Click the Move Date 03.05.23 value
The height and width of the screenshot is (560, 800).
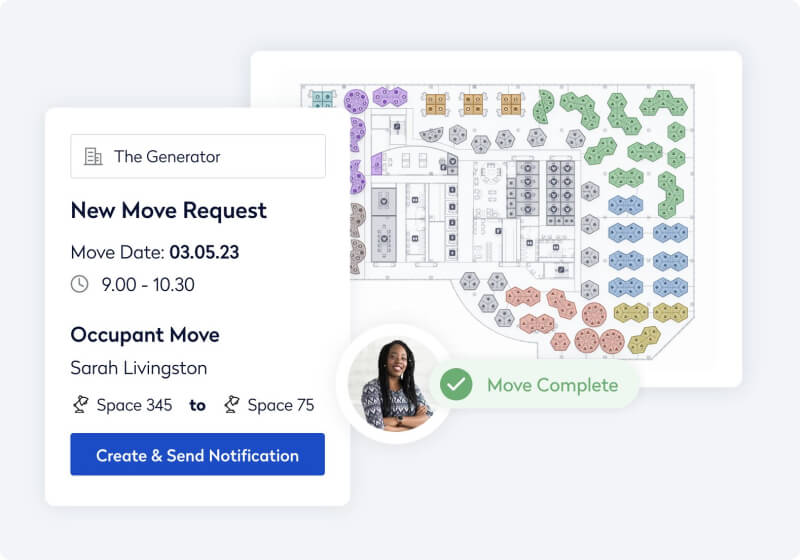click(204, 251)
